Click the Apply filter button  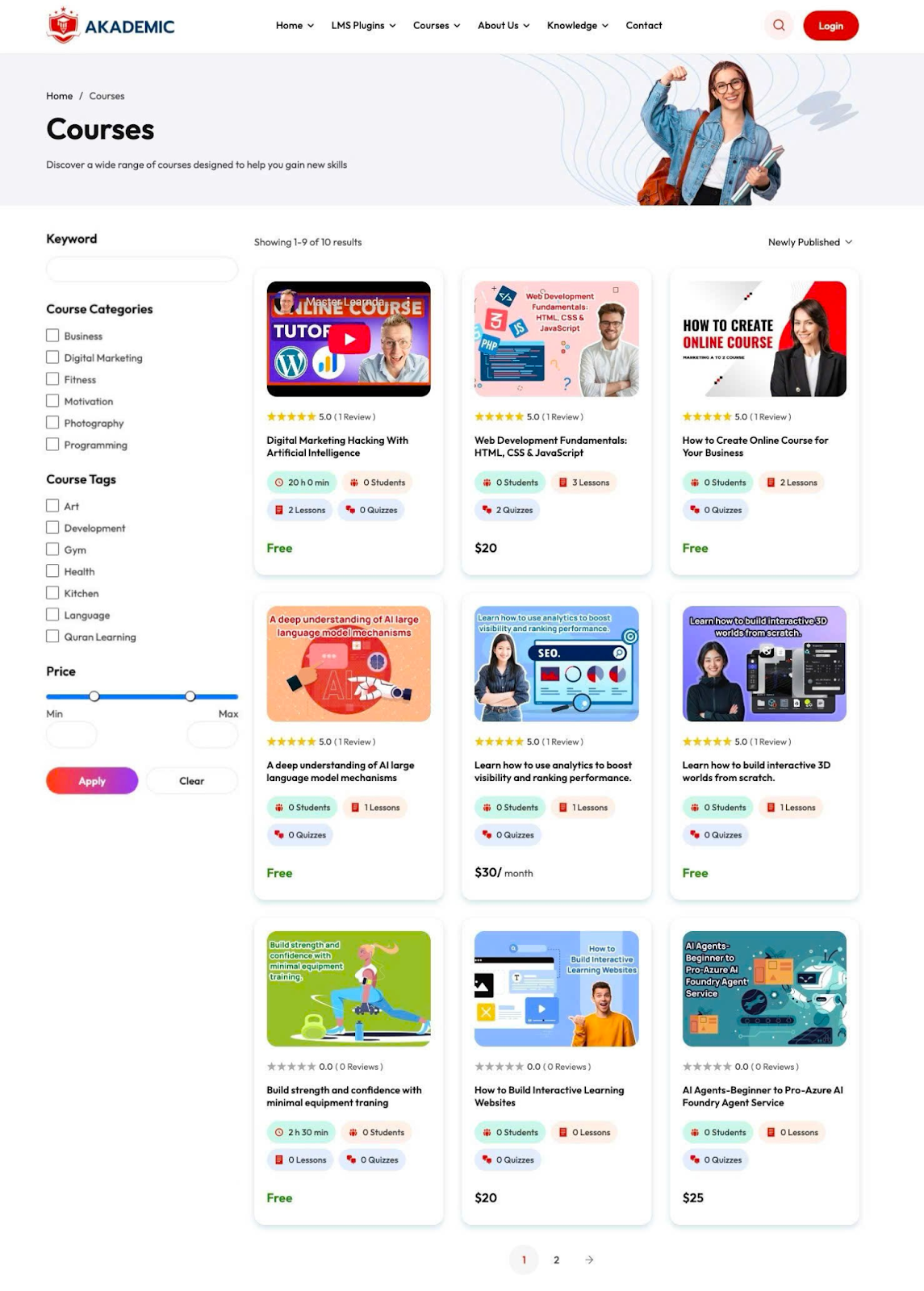pyautogui.click(x=92, y=781)
